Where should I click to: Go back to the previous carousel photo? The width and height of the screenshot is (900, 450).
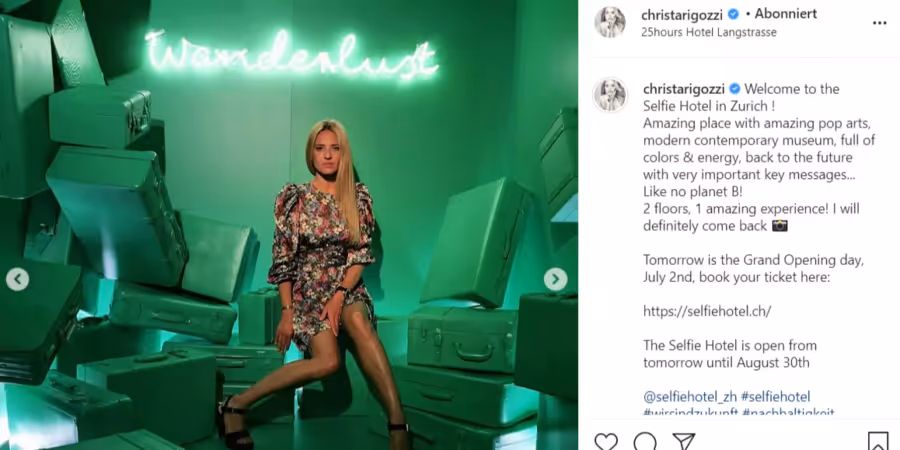tap(17, 280)
